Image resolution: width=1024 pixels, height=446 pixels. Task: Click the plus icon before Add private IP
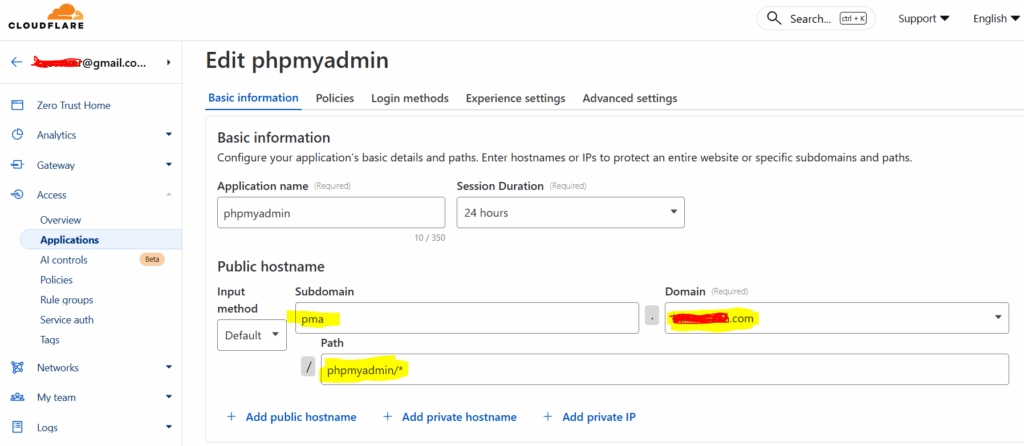point(548,417)
